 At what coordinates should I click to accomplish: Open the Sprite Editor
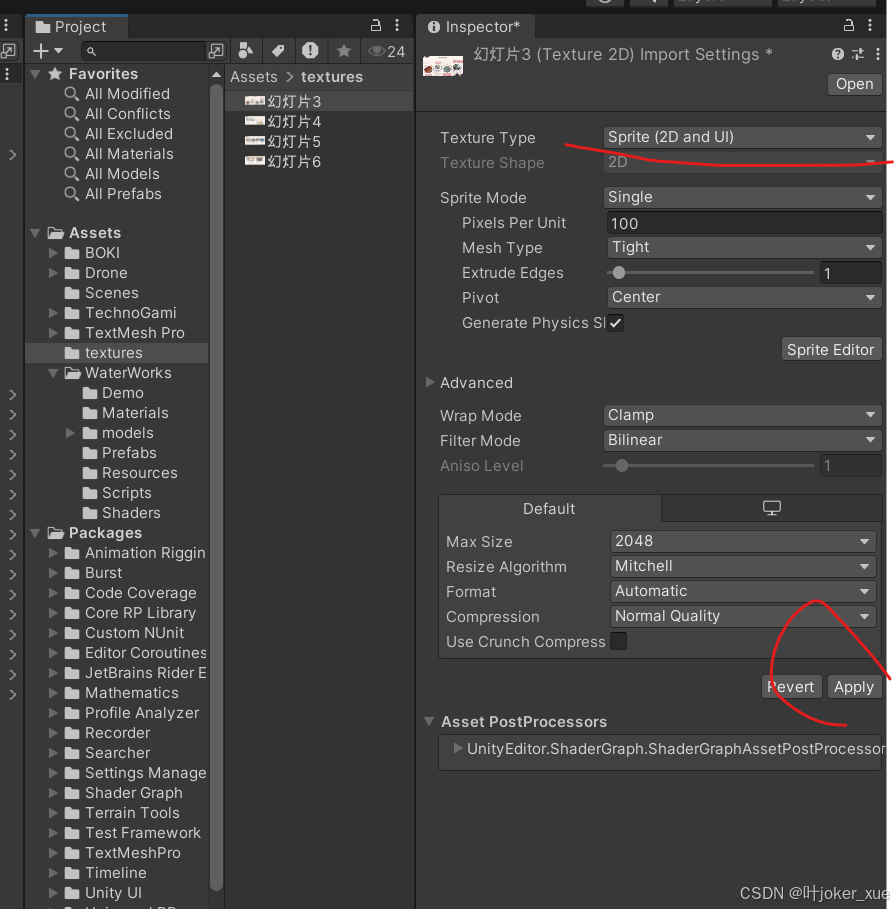tap(831, 349)
